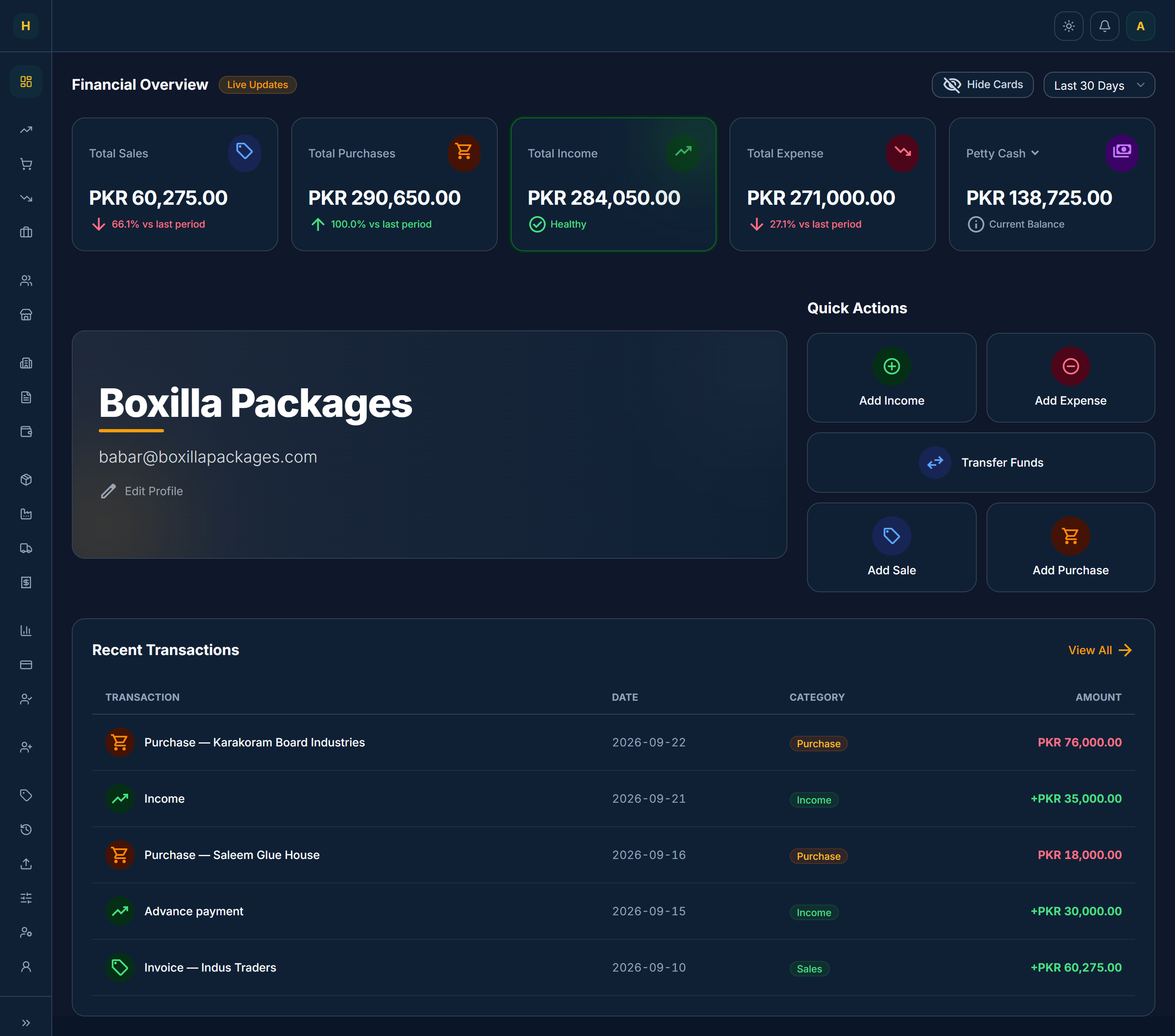
Task: Open the two-people customers icon in sidebar
Action: click(x=26, y=280)
